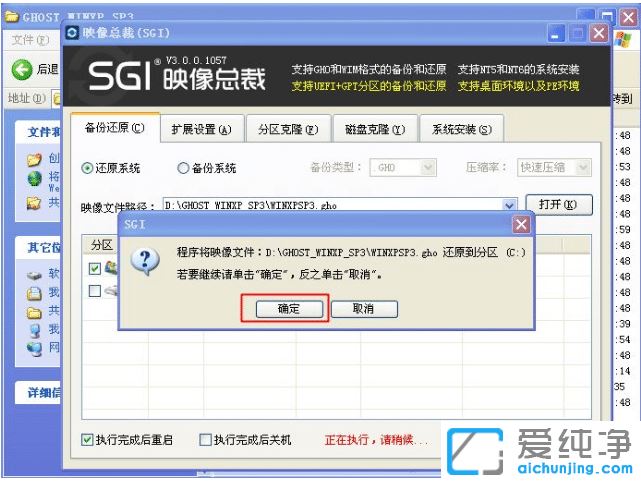Click the Shared Documents folder icon in sidebar
The image size is (641, 481).
point(34,313)
